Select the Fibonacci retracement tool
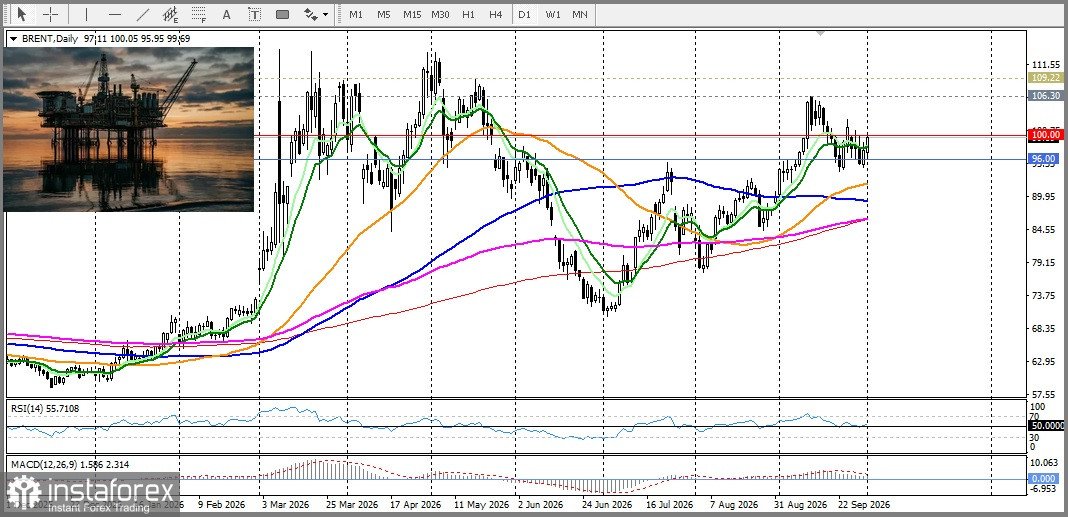1068x517 pixels. coord(199,14)
